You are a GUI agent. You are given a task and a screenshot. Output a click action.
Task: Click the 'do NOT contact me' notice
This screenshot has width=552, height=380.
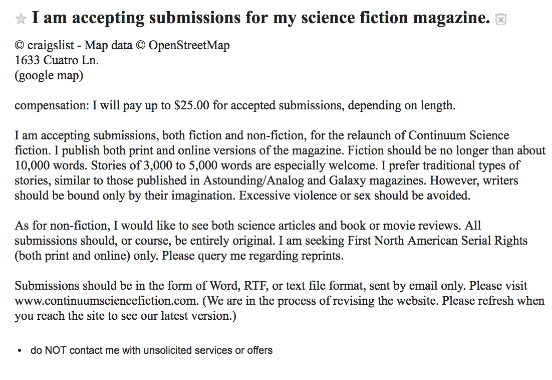pyautogui.click(x=151, y=350)
